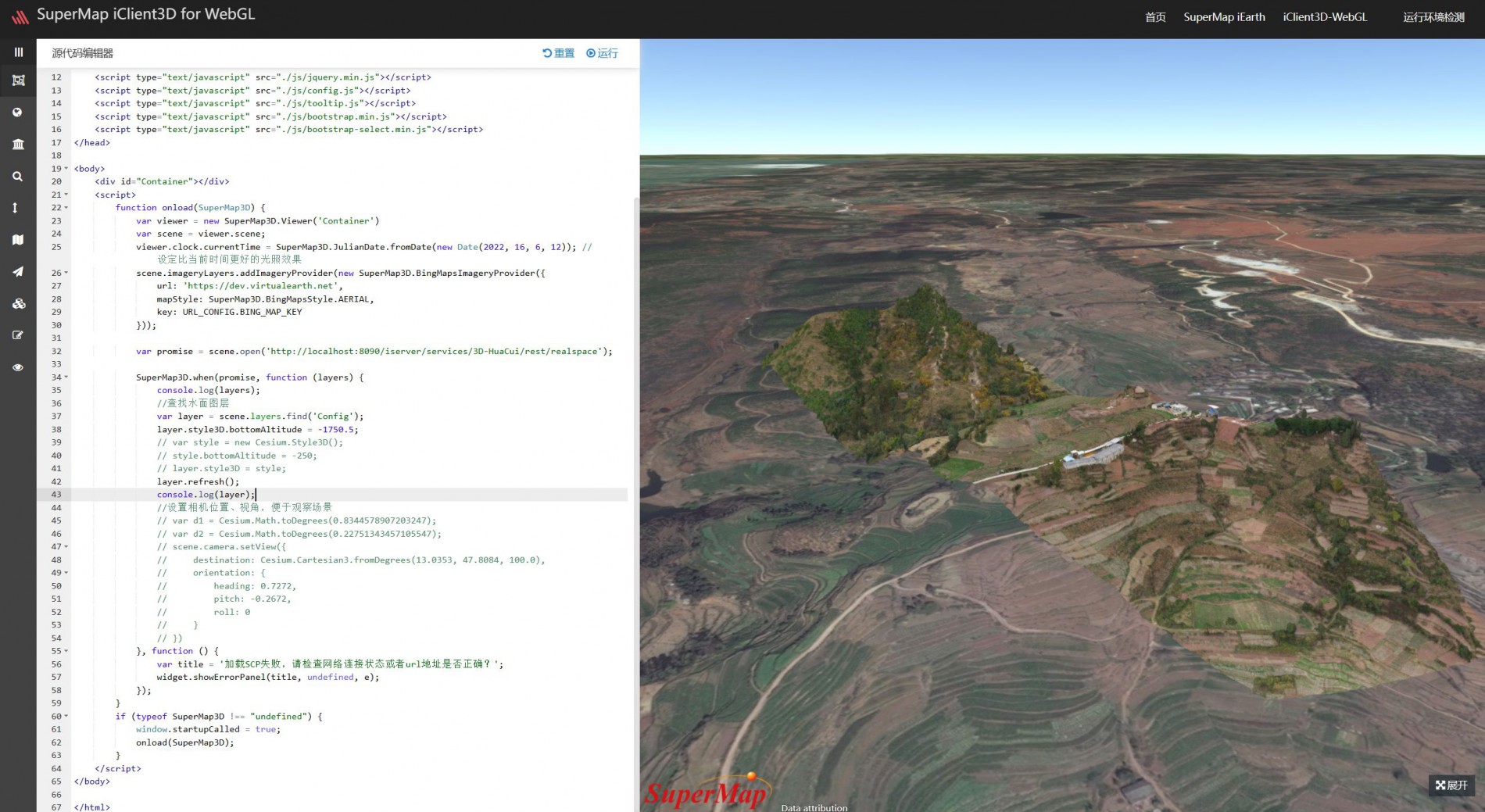
Task: Click SuperMap iClient3D for WebGL title
Action: pyautogui.click(x=146, y=14)
